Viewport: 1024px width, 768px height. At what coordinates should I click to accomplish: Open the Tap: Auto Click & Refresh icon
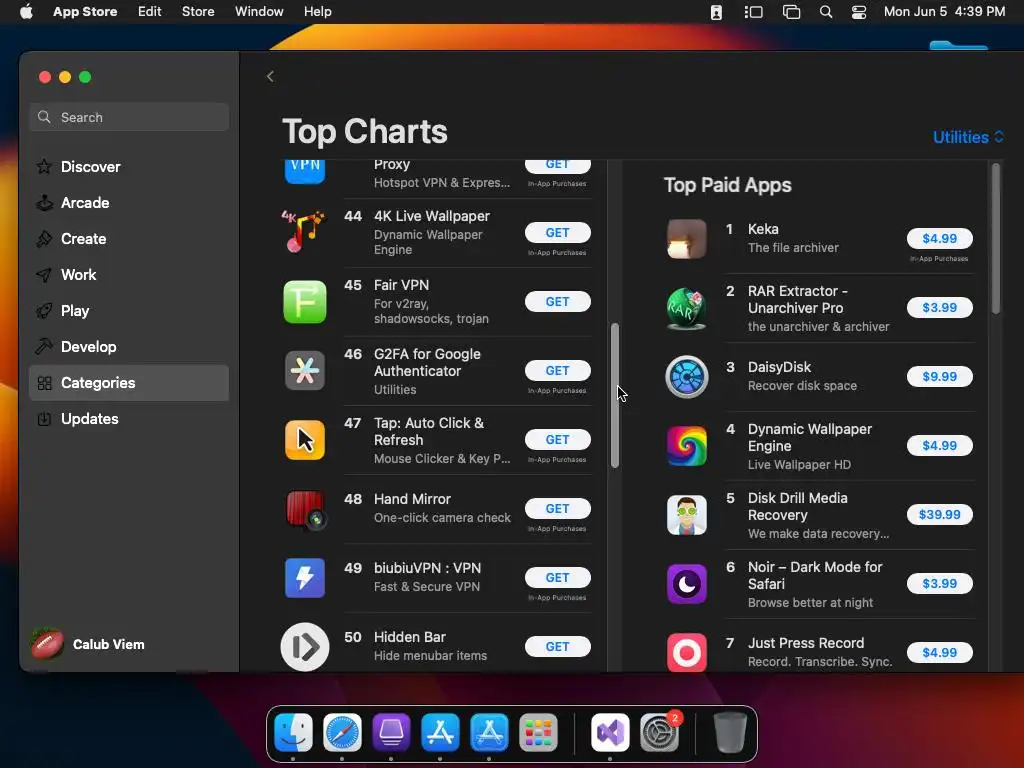click(x=304, y=440)
